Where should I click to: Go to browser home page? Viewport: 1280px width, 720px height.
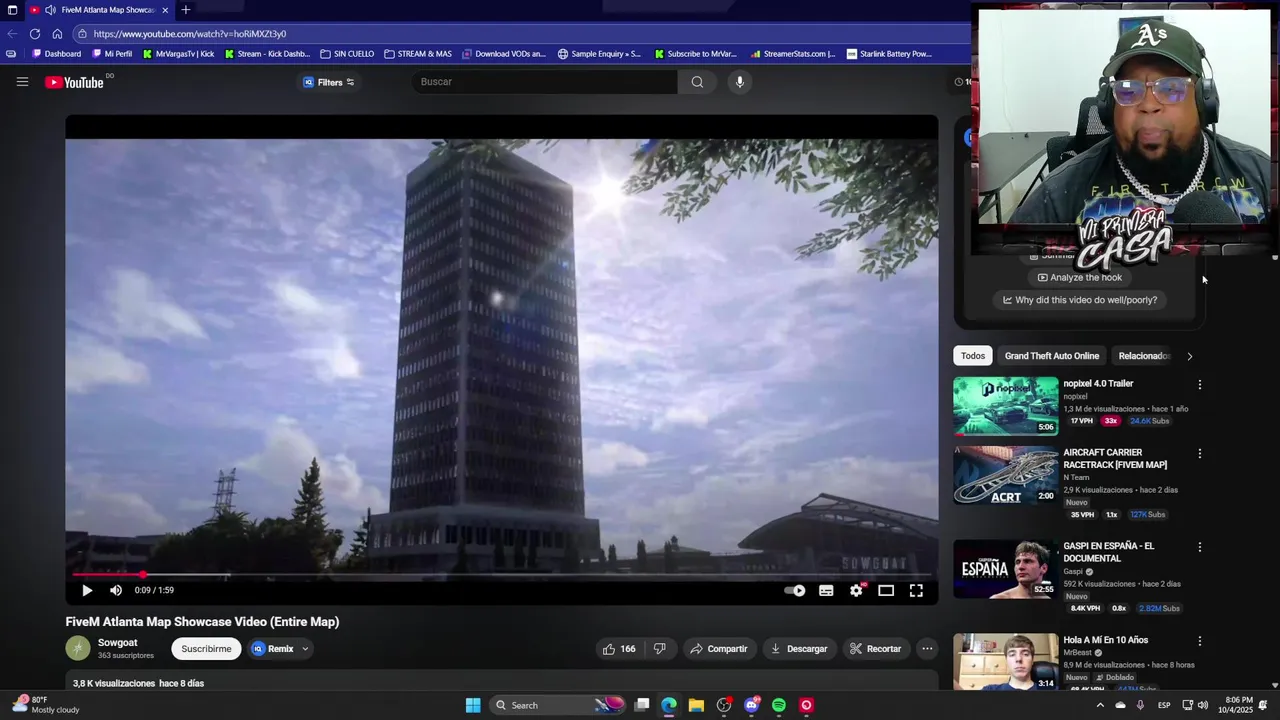[57, 34]
